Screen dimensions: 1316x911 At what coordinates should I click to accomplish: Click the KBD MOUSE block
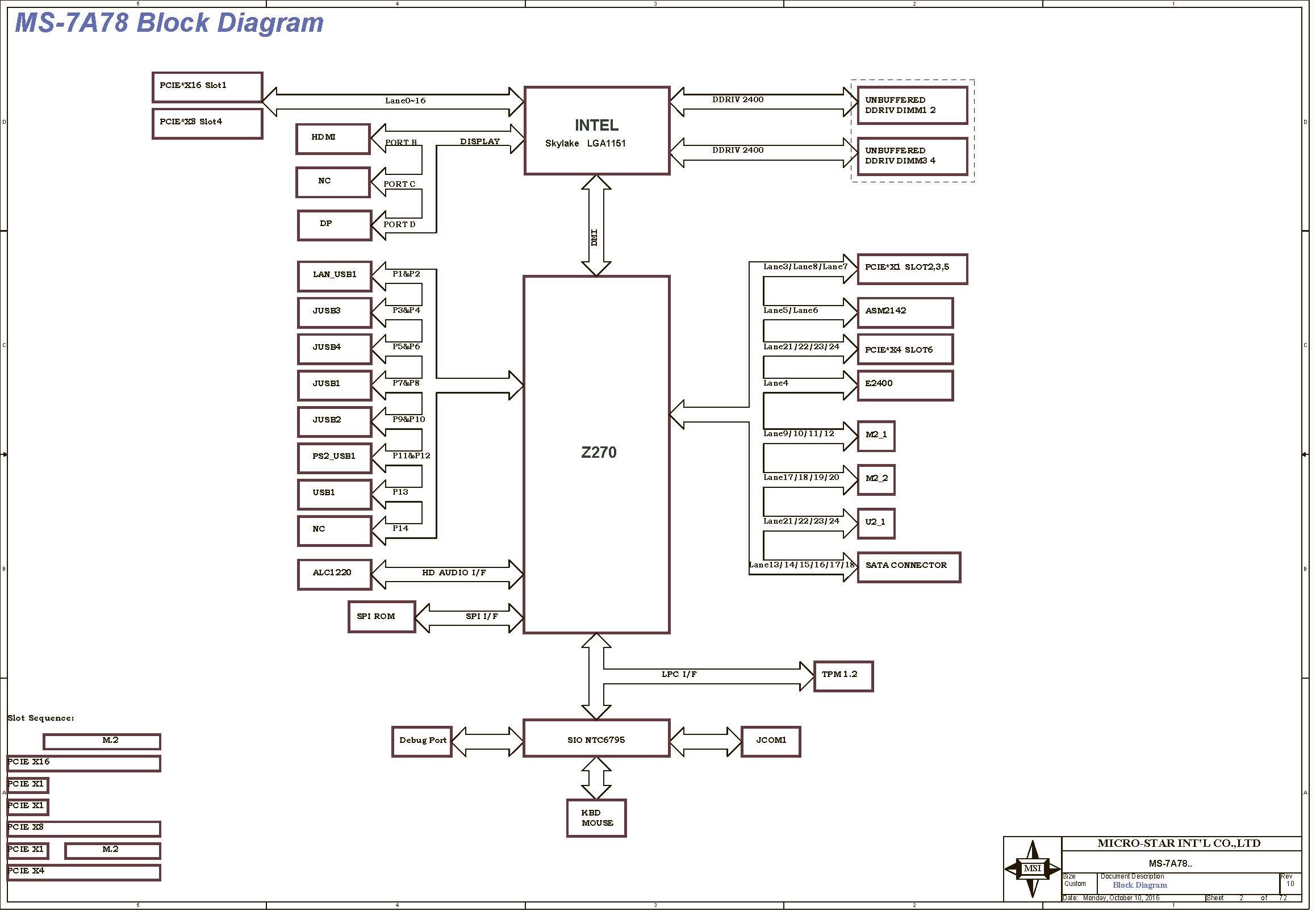click(x=596, y=818)
